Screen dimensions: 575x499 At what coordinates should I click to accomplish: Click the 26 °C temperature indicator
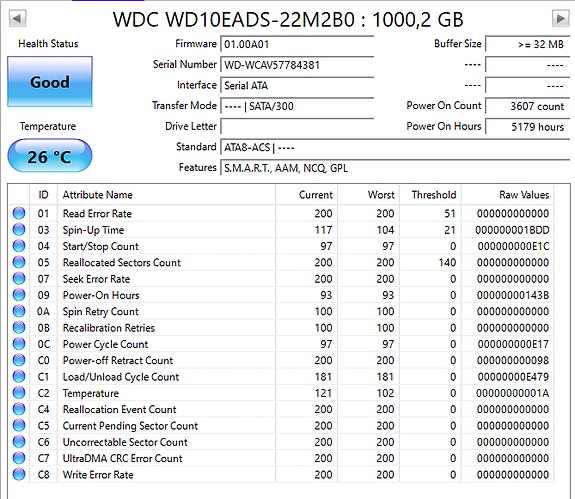50,156
